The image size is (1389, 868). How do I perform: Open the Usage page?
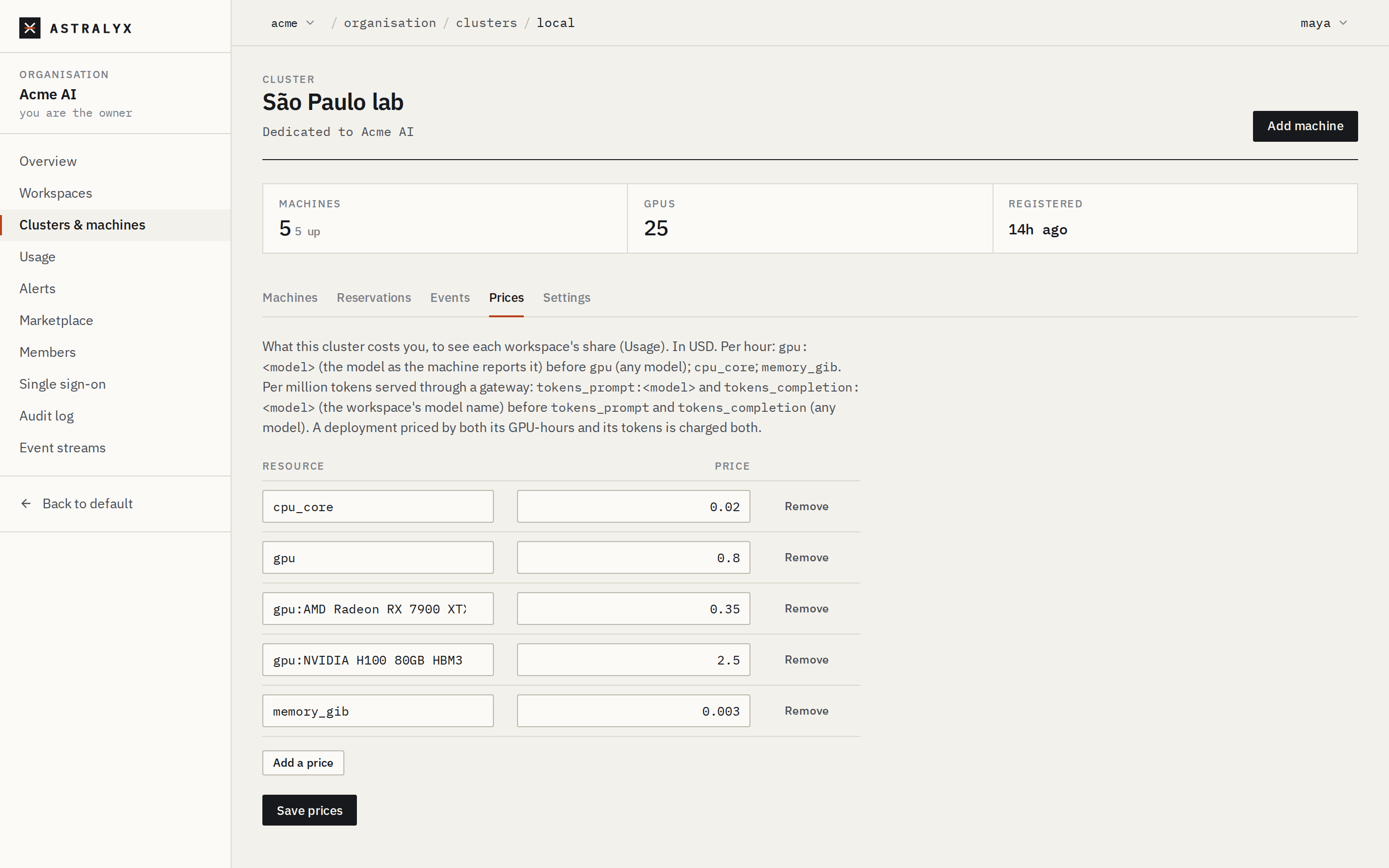point(115,257)
